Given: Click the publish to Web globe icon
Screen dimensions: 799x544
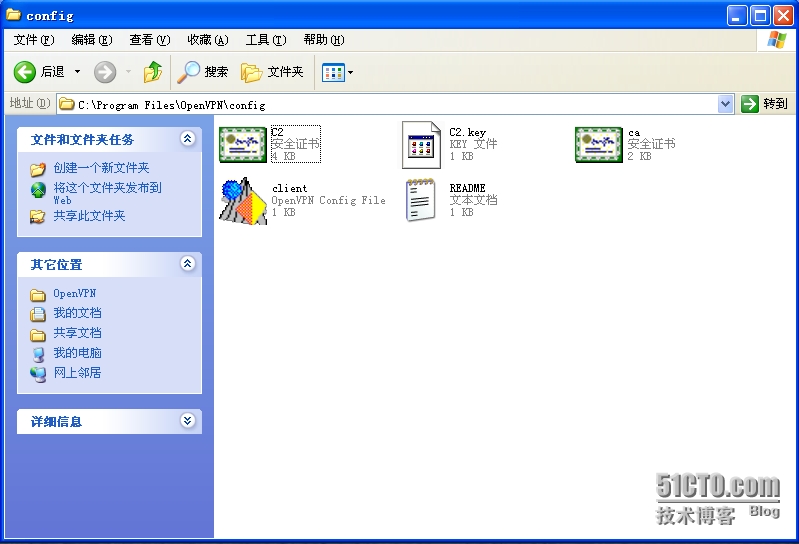Looking at the screenshot, I should point(38,191).
